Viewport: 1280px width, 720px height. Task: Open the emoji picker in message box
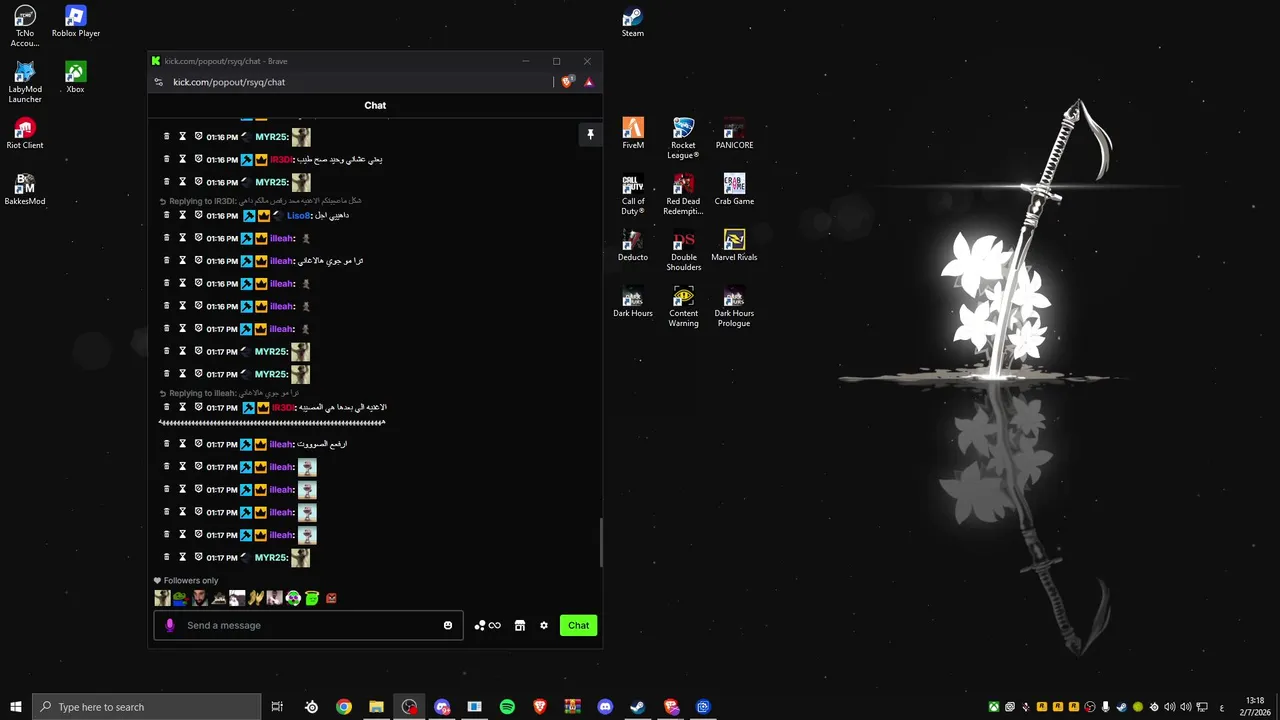tap(448, 625)
